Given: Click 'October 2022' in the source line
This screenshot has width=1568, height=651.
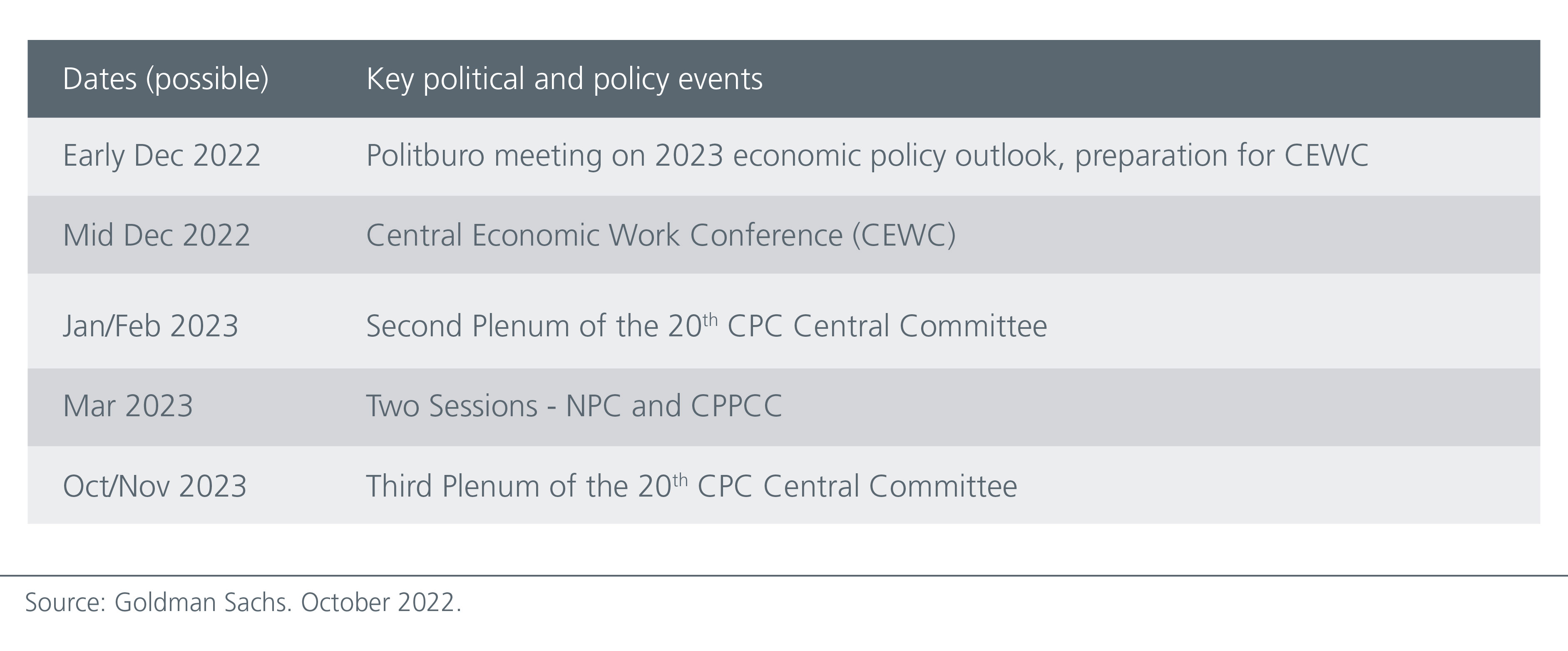Looking at the screenshot, I should click(381, 602).
